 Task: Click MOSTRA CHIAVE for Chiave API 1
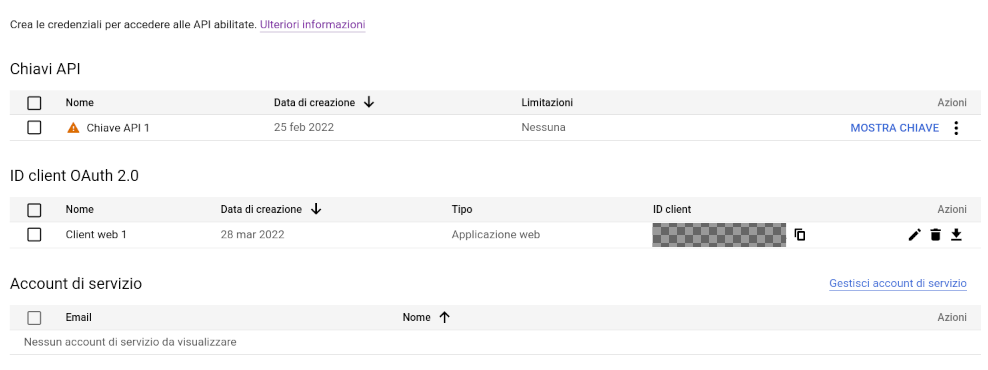point(894,128)
